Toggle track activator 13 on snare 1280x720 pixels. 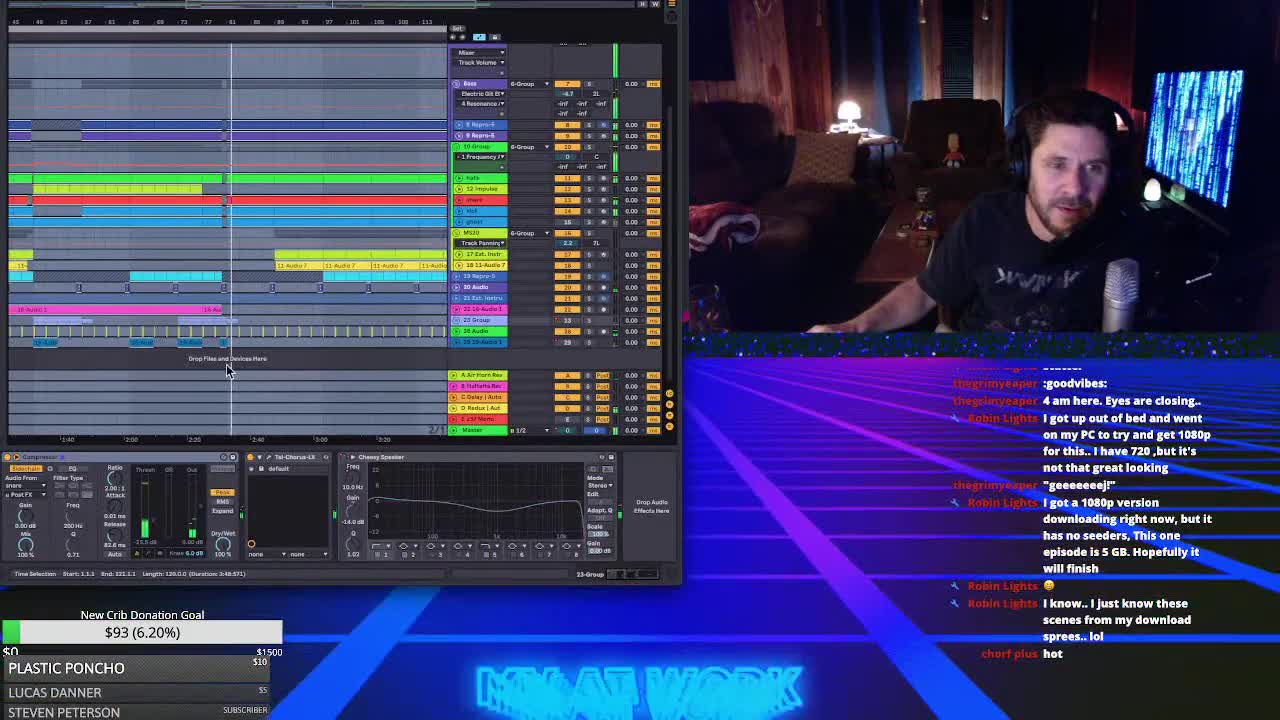click(x=567, y=200)
